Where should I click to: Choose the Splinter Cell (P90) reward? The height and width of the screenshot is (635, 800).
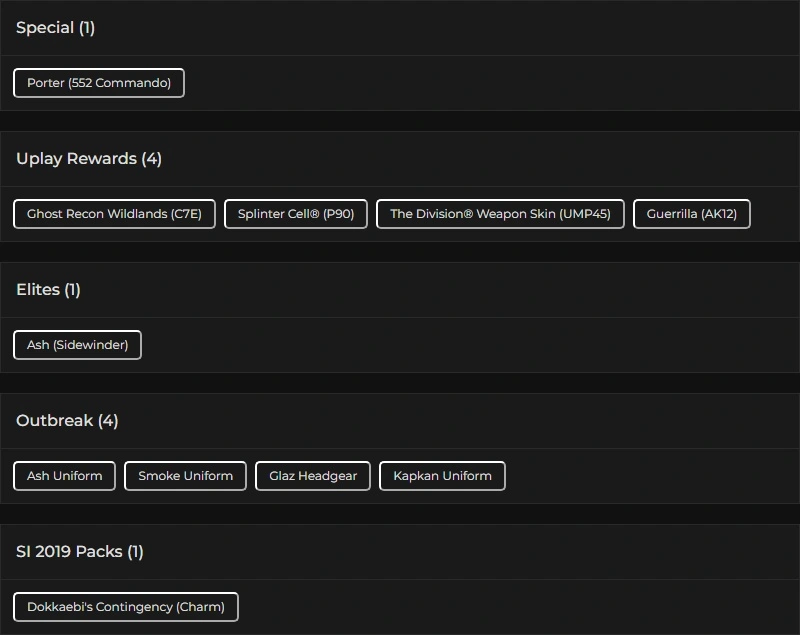tap(296, 214)
